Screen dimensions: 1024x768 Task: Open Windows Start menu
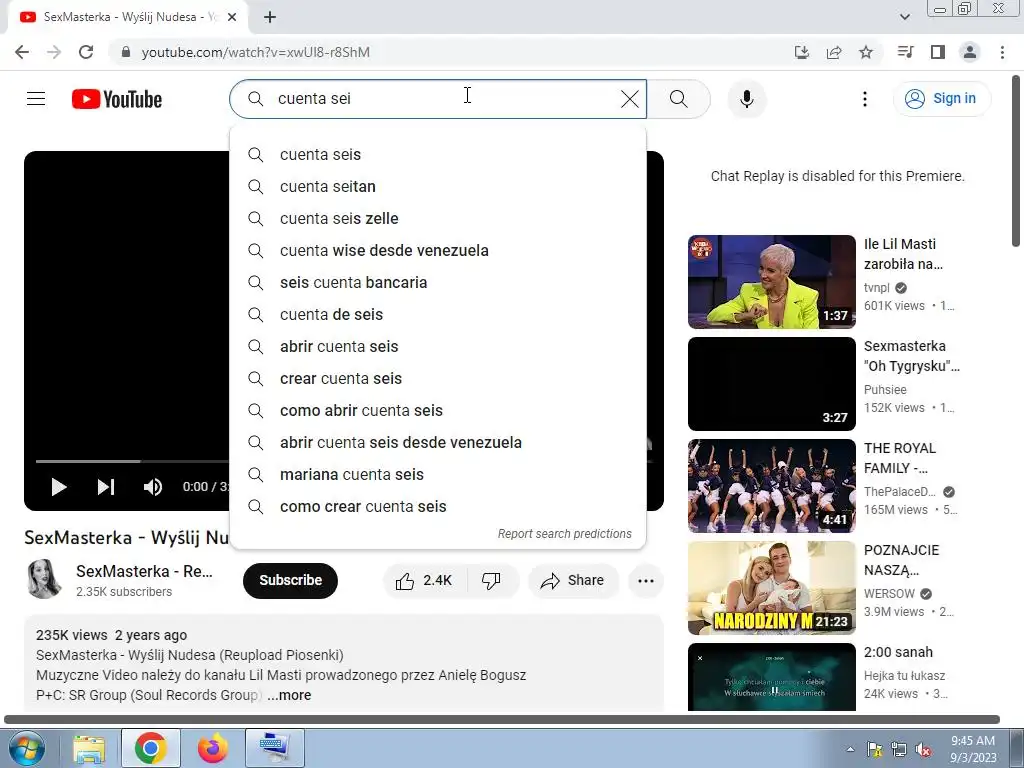[x=26, y=748]
